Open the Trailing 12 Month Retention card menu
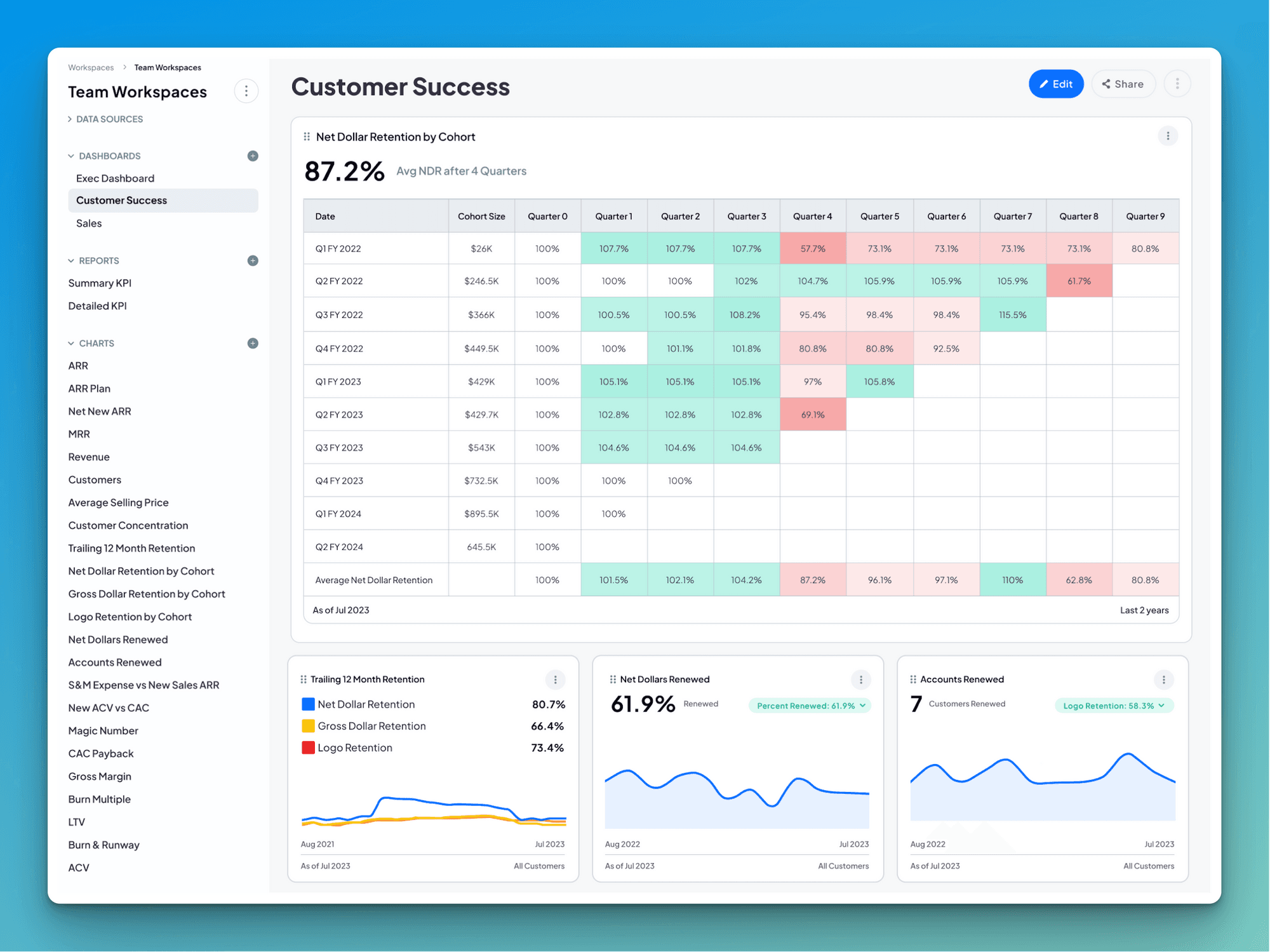 coord(556,679)
